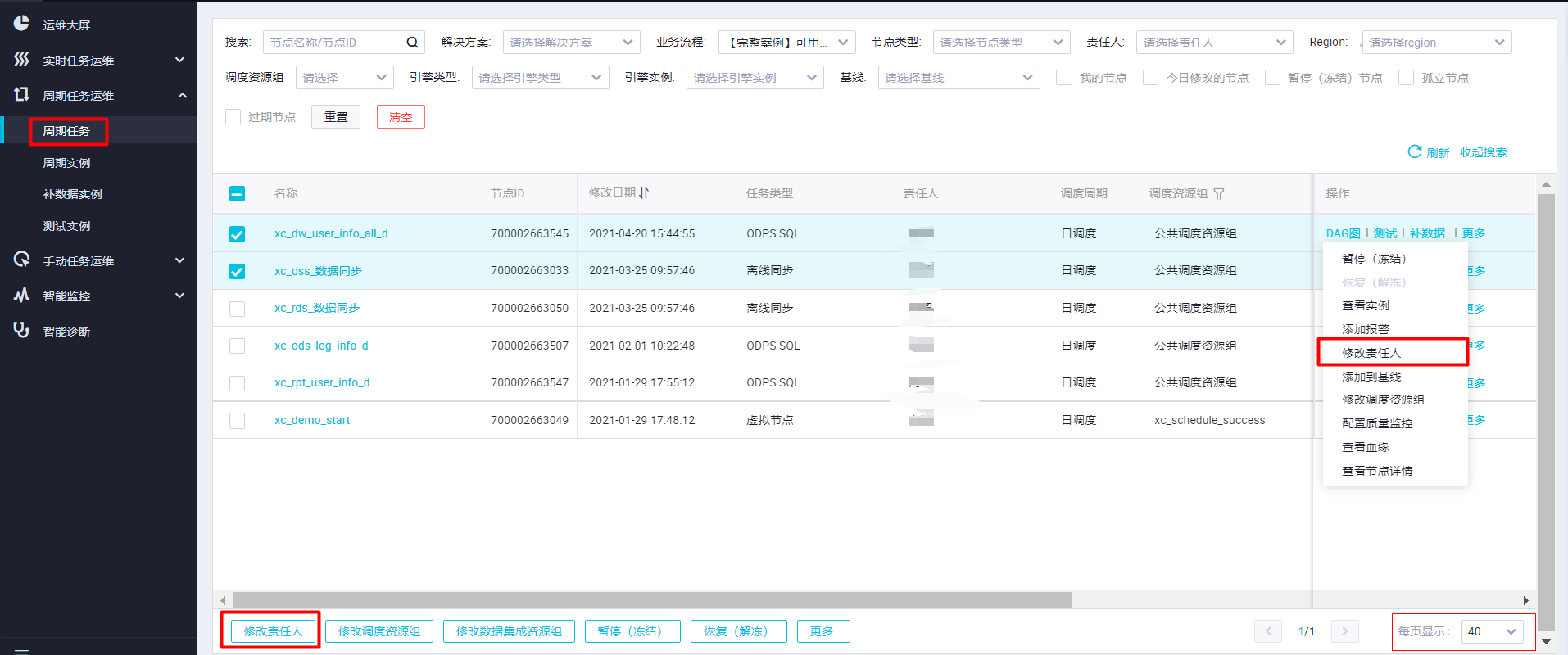Expand 手动任务运维 sidebar chevron

click(179, 260)
